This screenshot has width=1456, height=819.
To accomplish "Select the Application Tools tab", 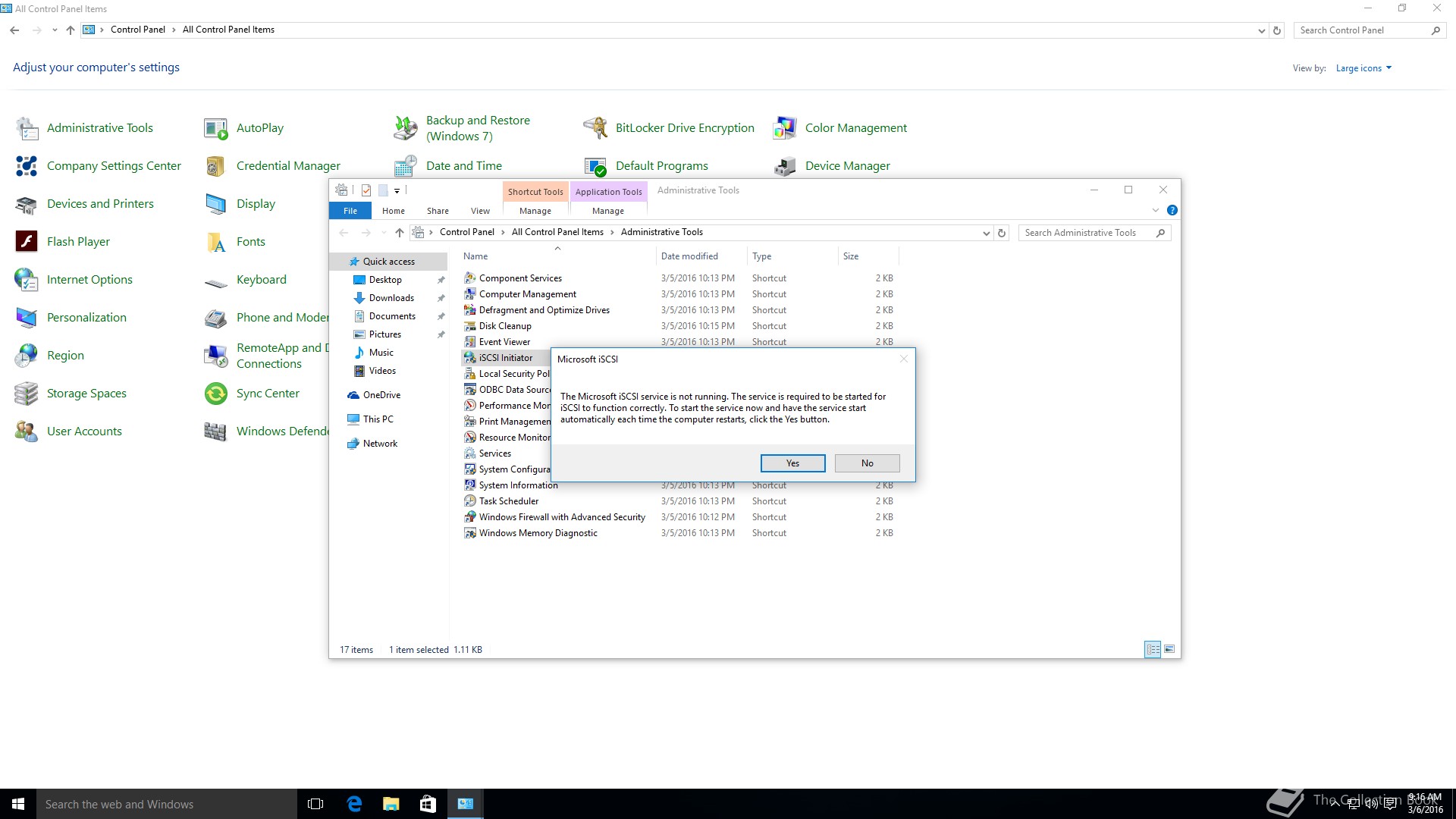I will [x=608, y=192].
